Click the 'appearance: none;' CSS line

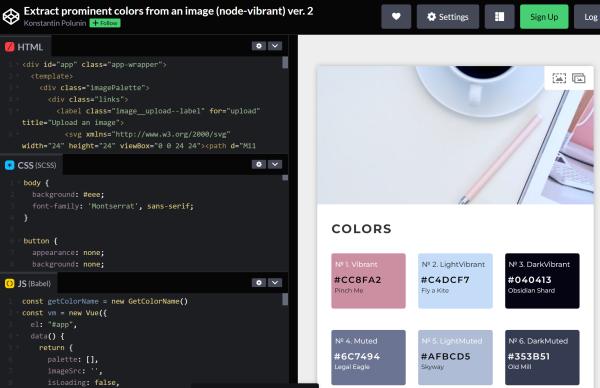pyautogui.click(x=68, y=253)
